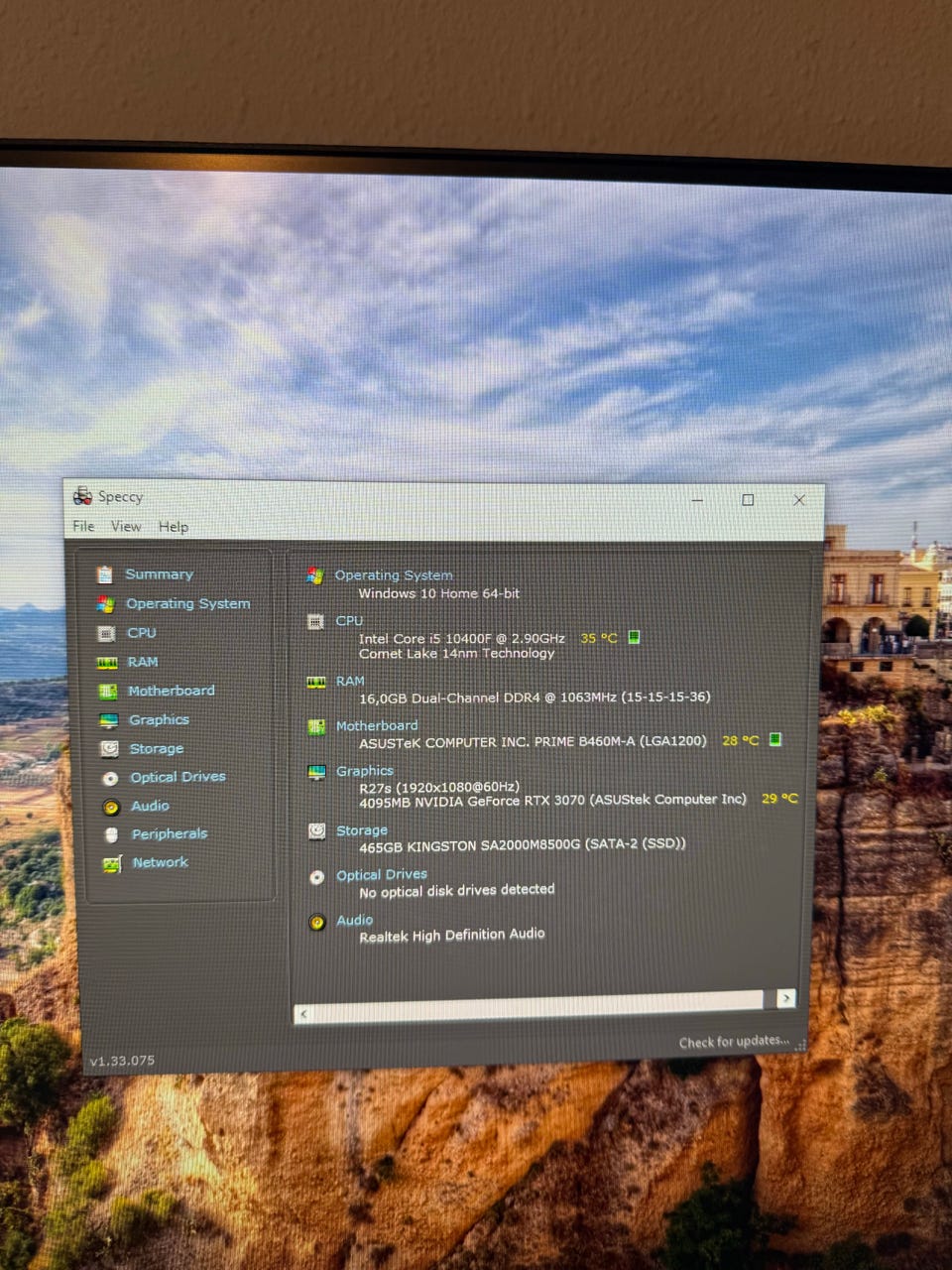
Task: Open the CPU heading link in summary
Action: [x=349, y=620]
